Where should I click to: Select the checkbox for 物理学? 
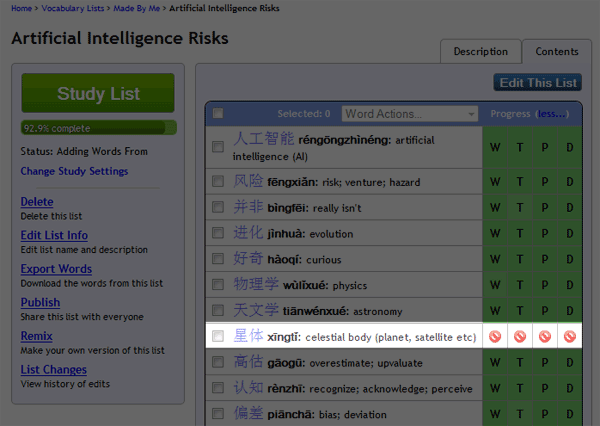click(218, 285)
